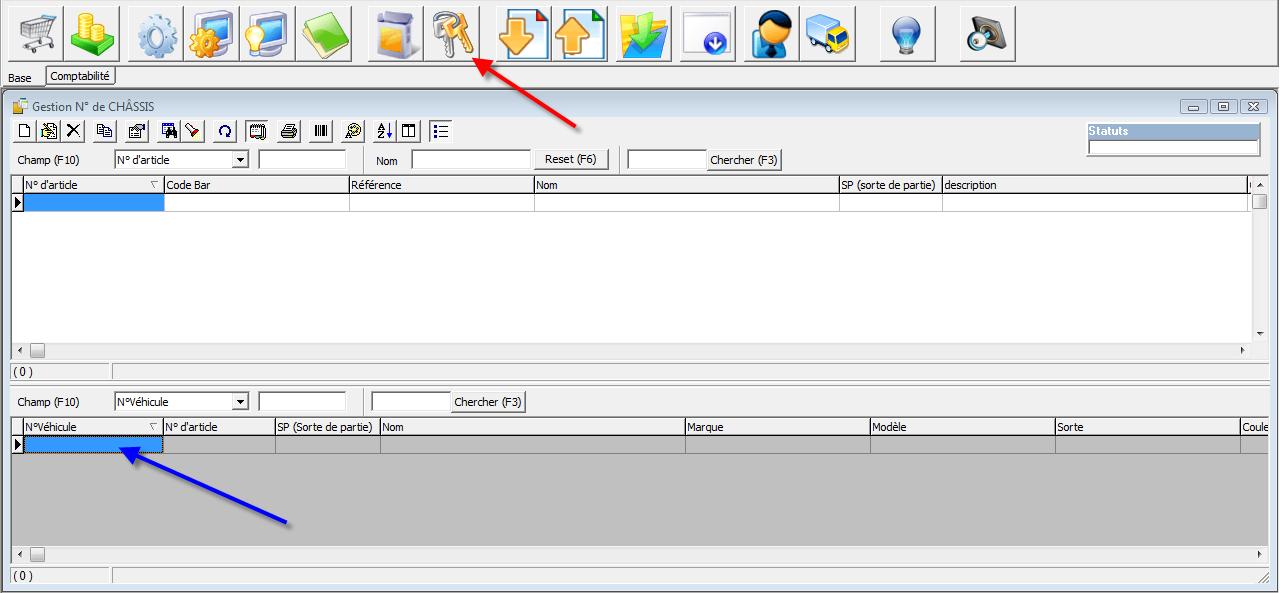Viewport: 1280px width, 593px height.
Task: Click the Nom filter input field
Action: (471, 160)
